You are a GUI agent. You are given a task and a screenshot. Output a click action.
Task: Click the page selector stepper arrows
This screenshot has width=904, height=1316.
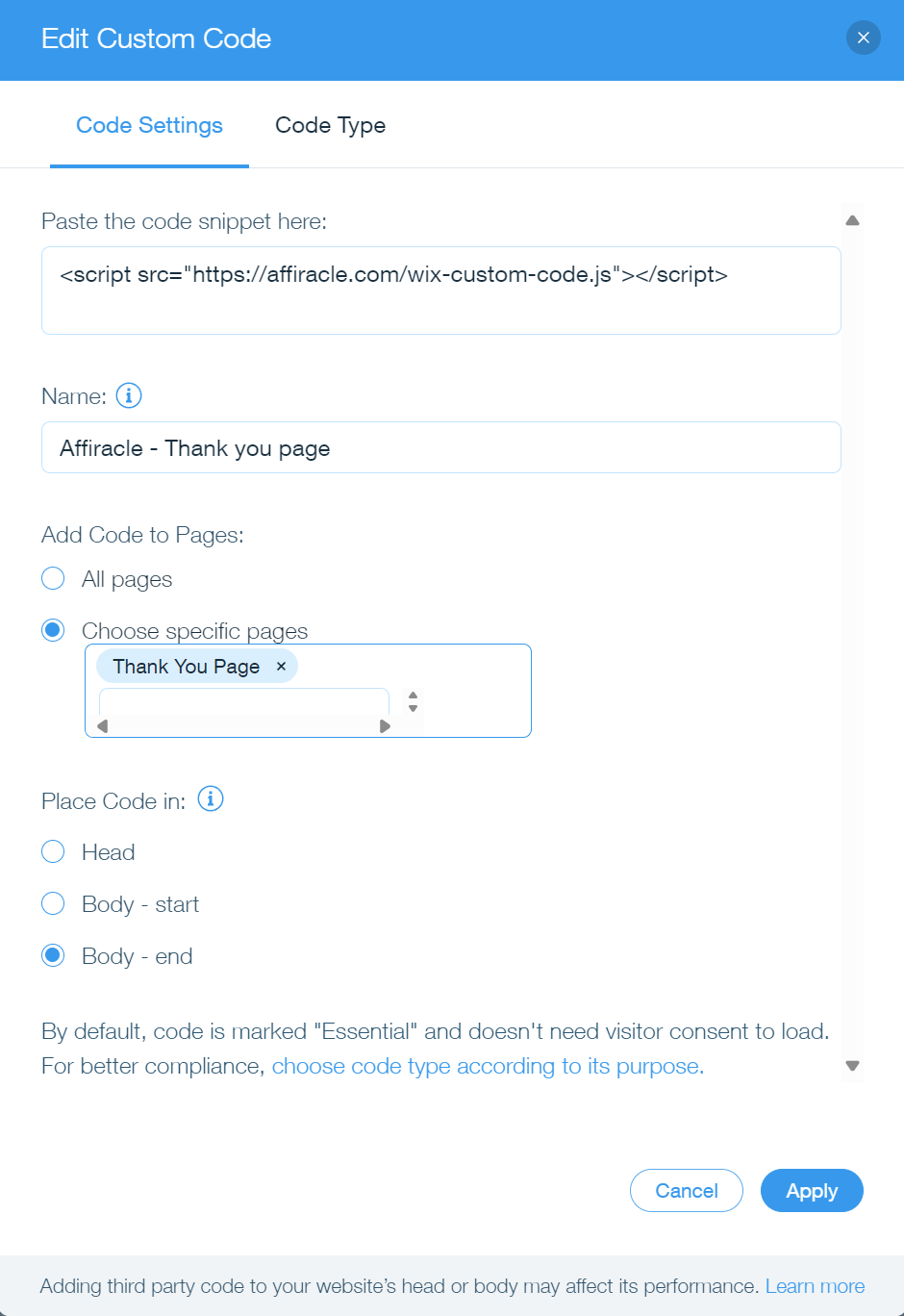[x=413, y=701]
